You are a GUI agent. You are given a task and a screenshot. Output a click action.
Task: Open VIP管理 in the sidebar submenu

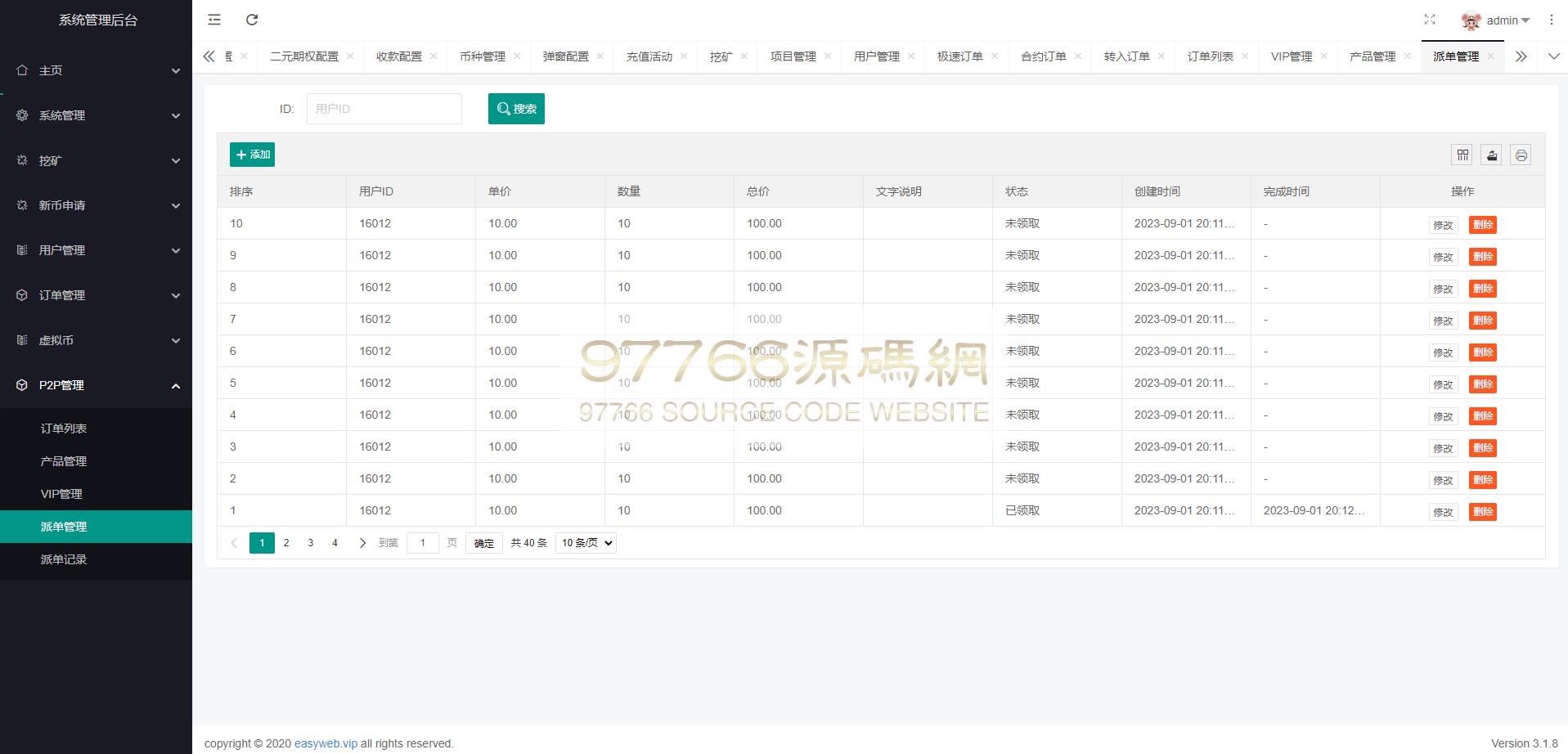click(x=96, y=494)
